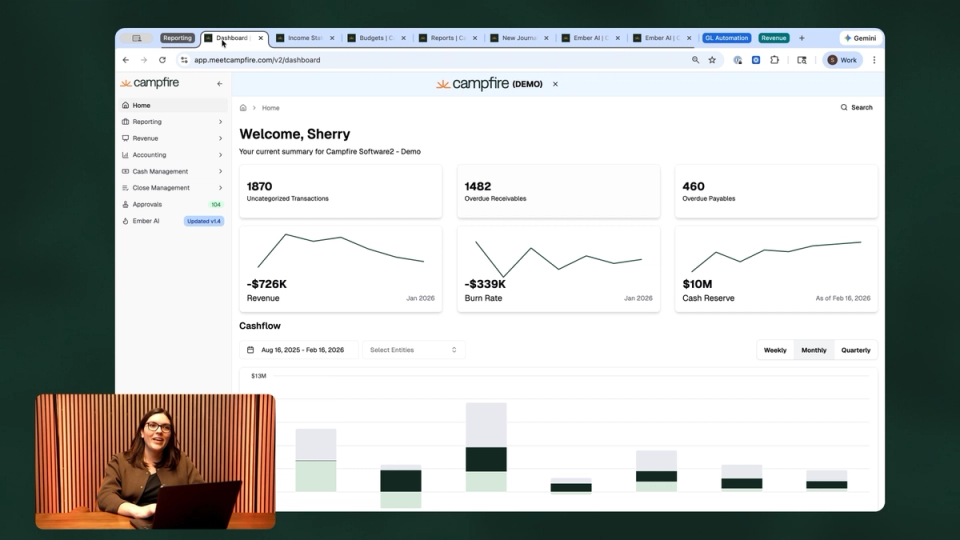Switch to the Budgets browser tab
Screen dimensions: 960x540
376,38
